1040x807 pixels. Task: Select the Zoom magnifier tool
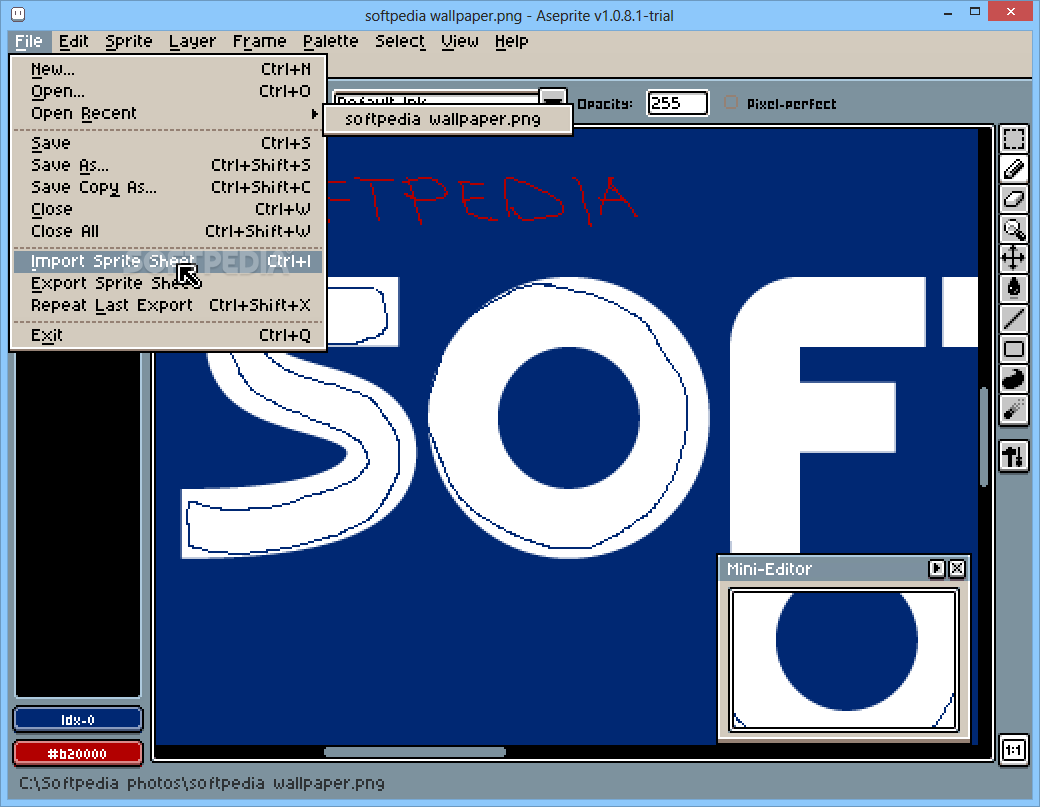click(x=1013, y=229)
